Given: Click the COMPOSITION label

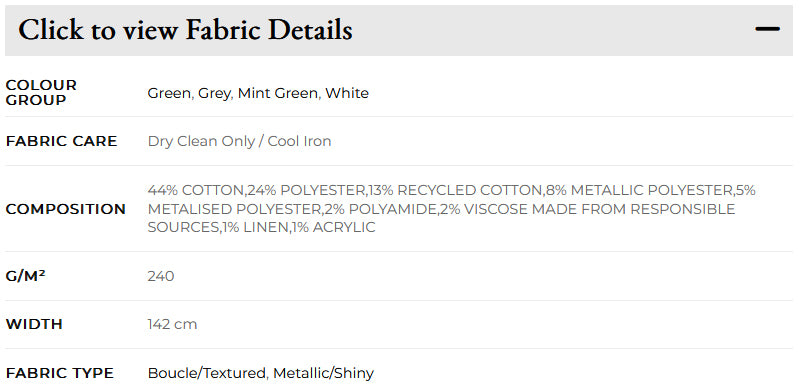Looking at the screenshot, I should 65,209.
